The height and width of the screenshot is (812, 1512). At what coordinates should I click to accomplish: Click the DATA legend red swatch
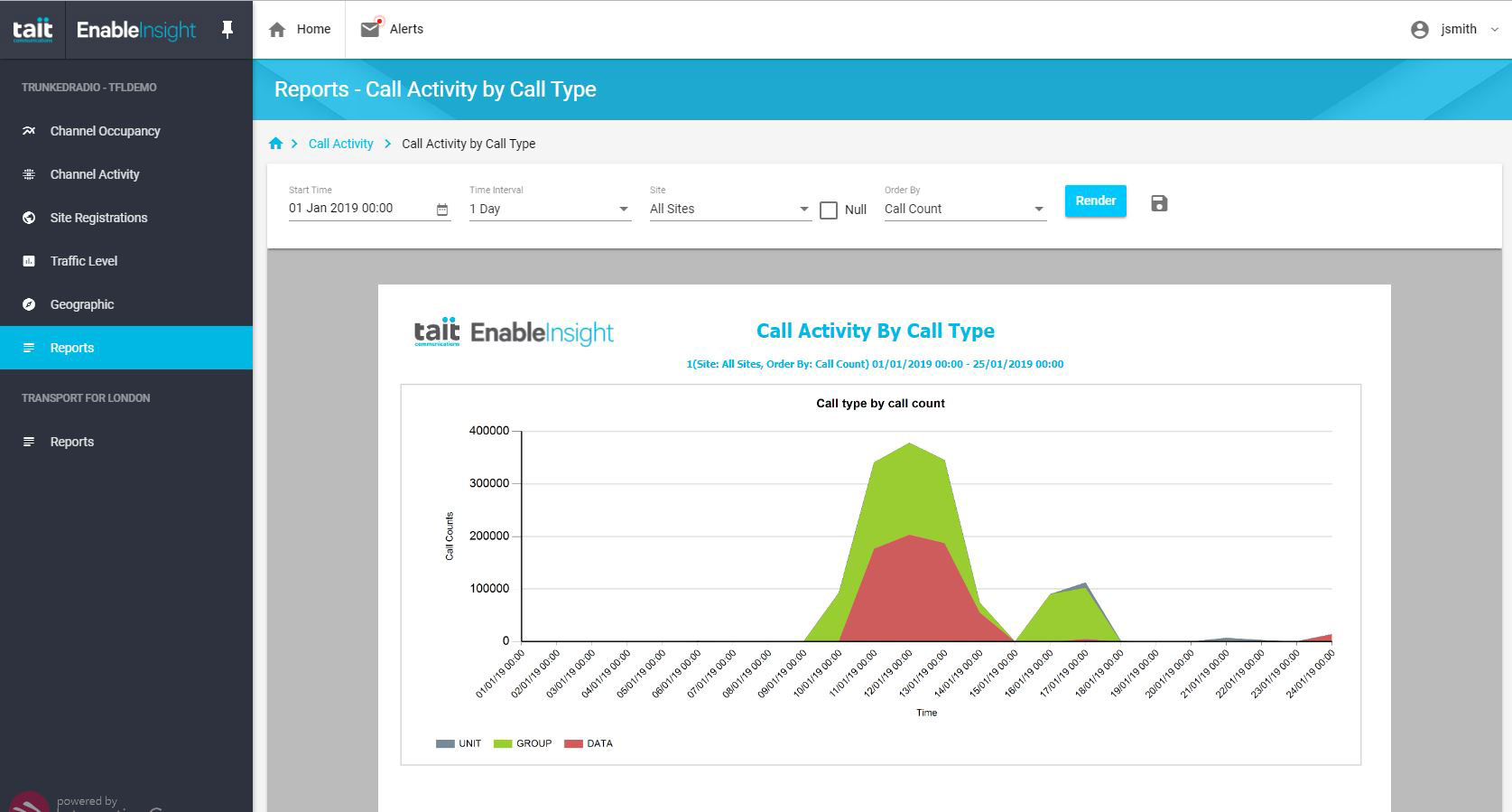point(573,744)
